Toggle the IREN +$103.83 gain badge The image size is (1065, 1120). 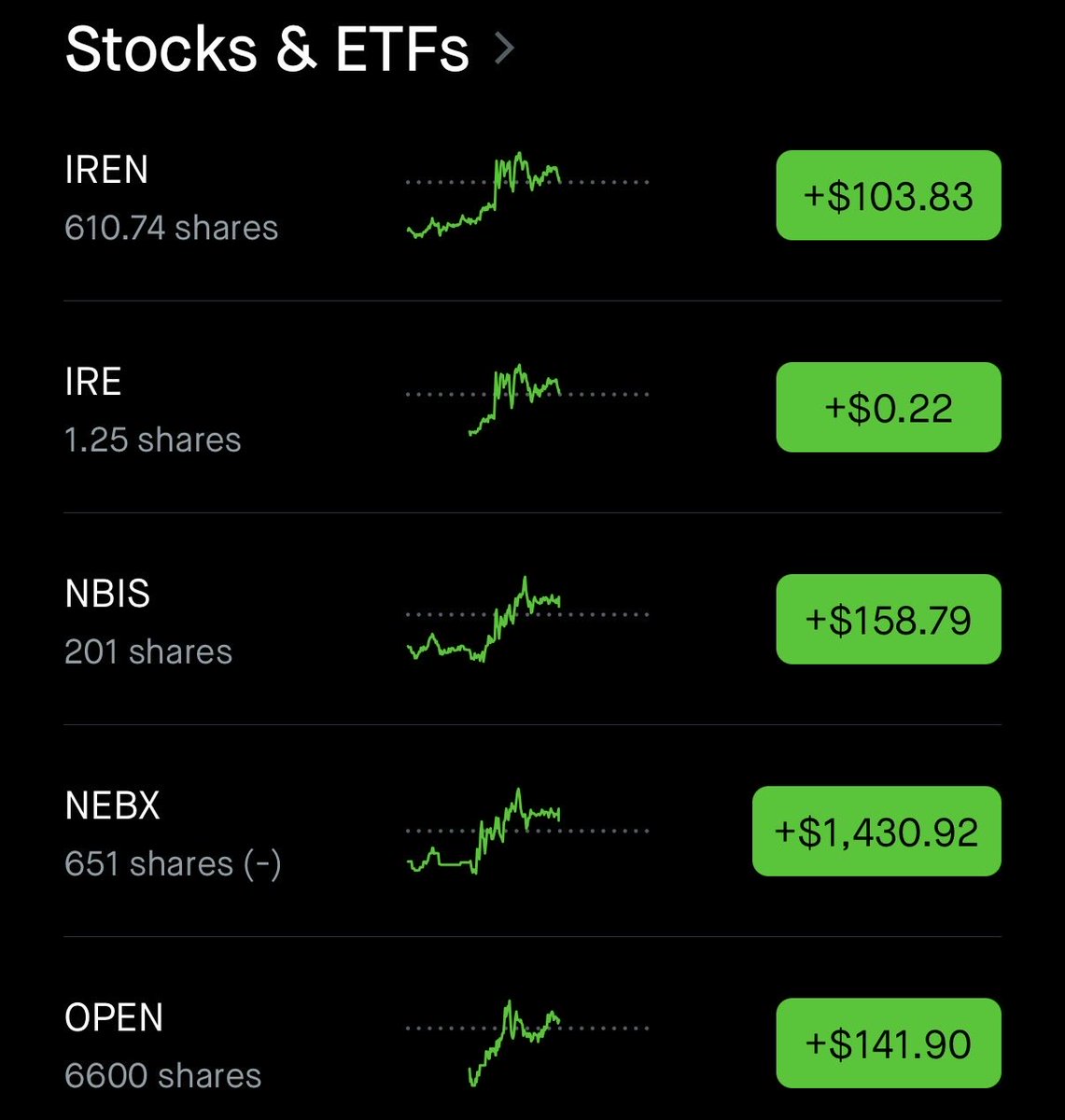888,196
